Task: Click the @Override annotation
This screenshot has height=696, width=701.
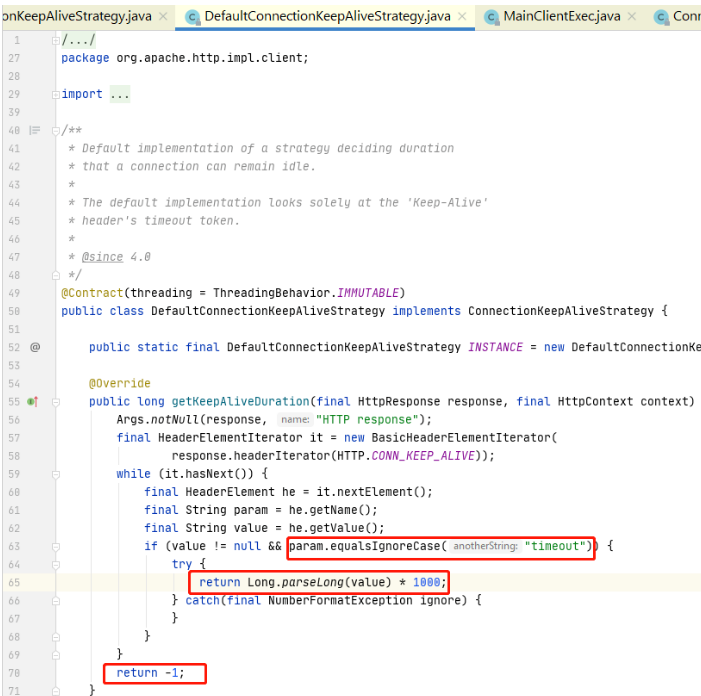Action: pos(119,384)
